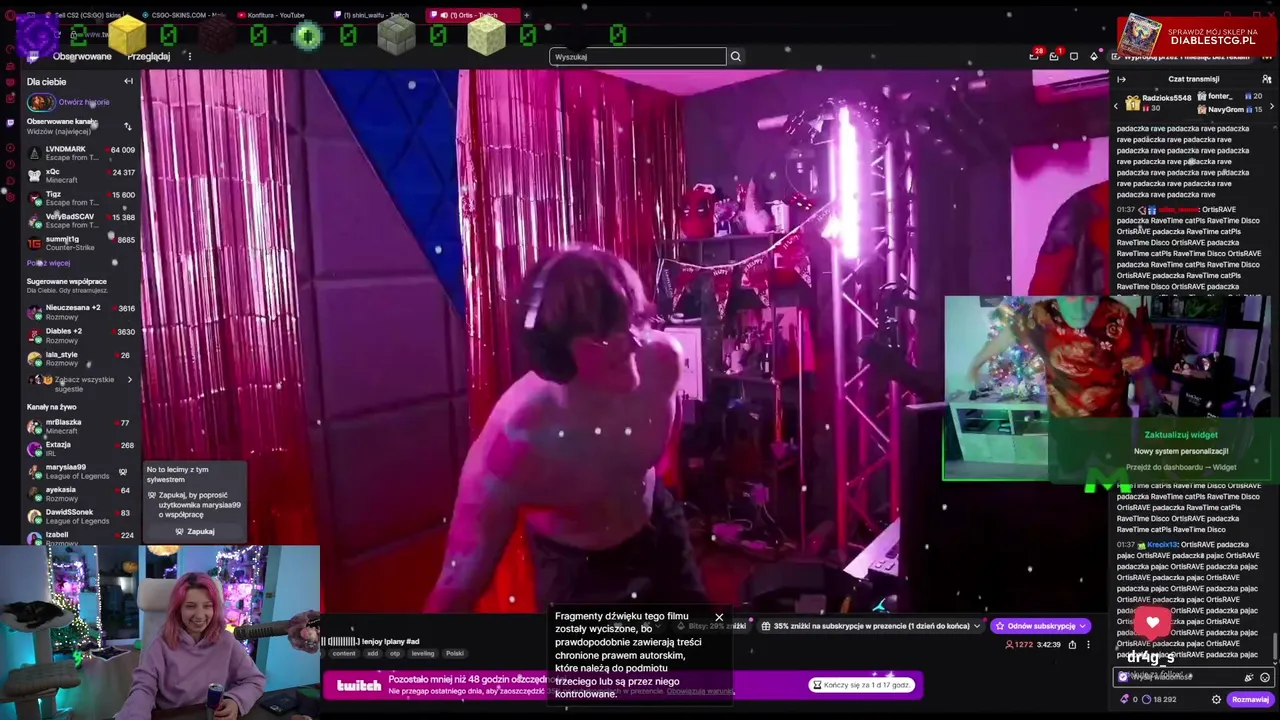The width and height of the screenshot is (1280, 720).
Task: Open the emote picker in chat
Action: coord(1264,677)
